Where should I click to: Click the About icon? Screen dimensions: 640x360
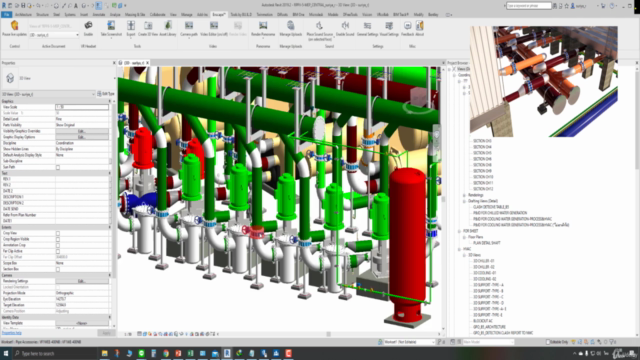pyautogui.click(x=419, y=26)
